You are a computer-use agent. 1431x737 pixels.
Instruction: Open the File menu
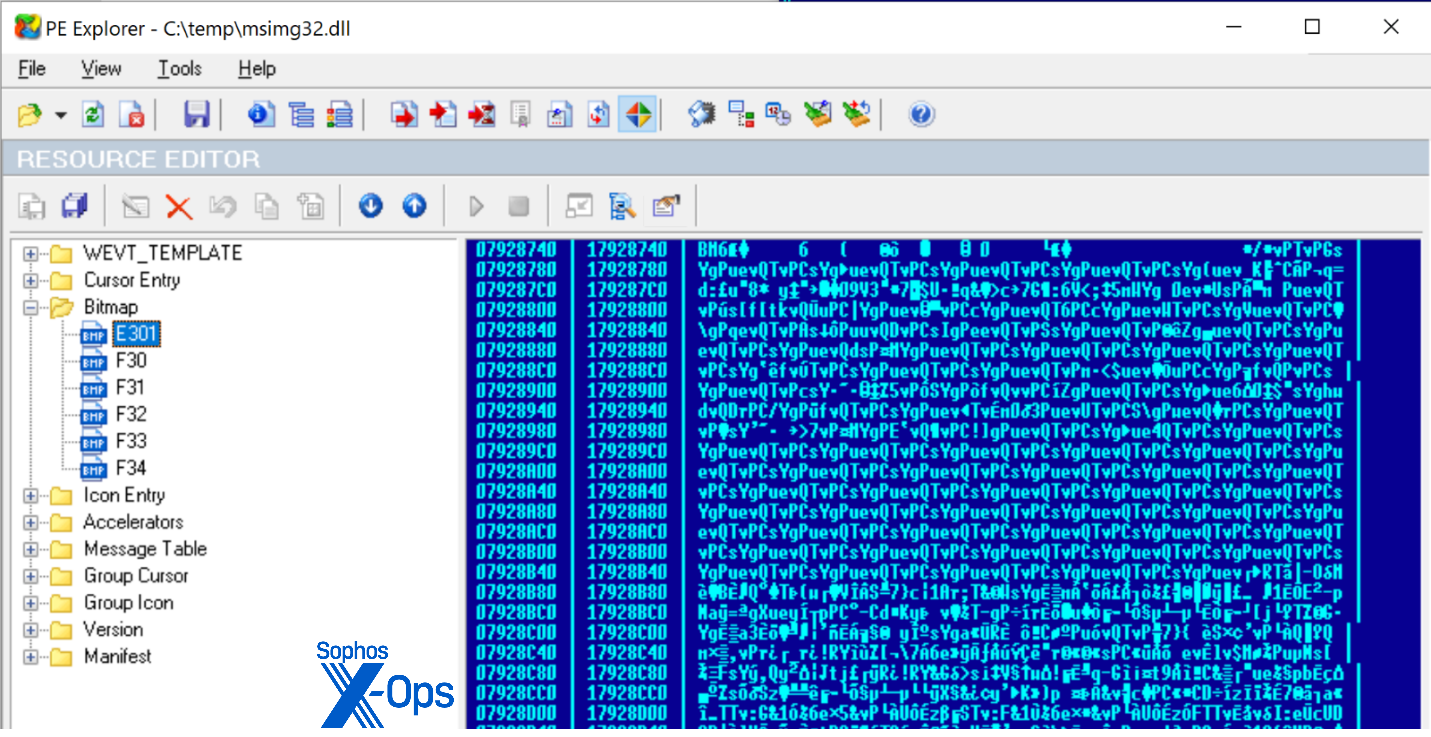tap(32, 68)
